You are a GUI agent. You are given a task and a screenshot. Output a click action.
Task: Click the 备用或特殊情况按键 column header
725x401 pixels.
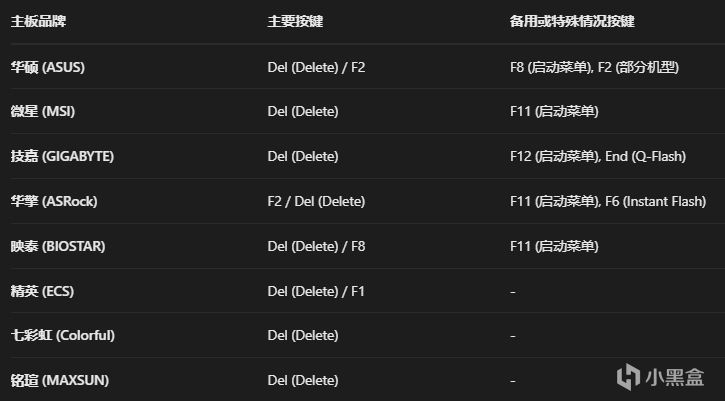coord(572,21)
